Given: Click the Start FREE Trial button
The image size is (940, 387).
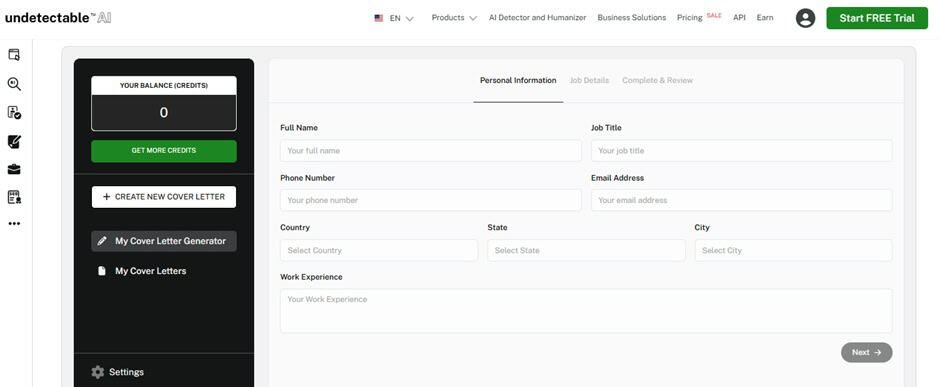Looking at the screenshot, I should pos(877,18).
